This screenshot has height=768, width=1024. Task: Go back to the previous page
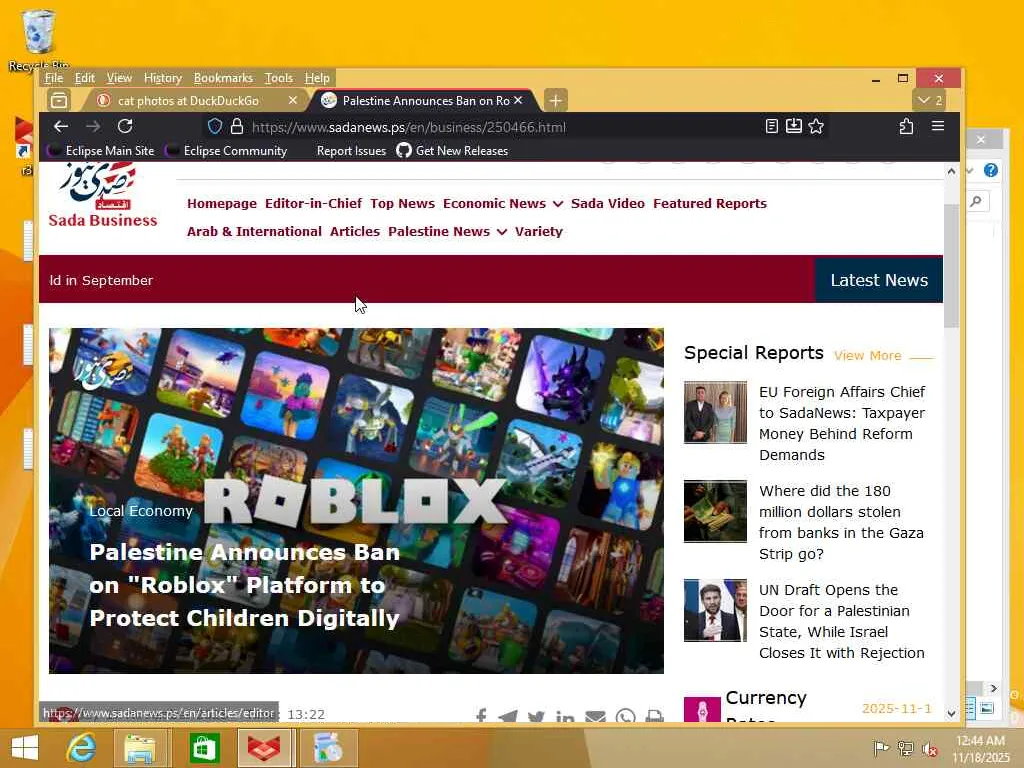pyautogui.click(x=61, y=126)
